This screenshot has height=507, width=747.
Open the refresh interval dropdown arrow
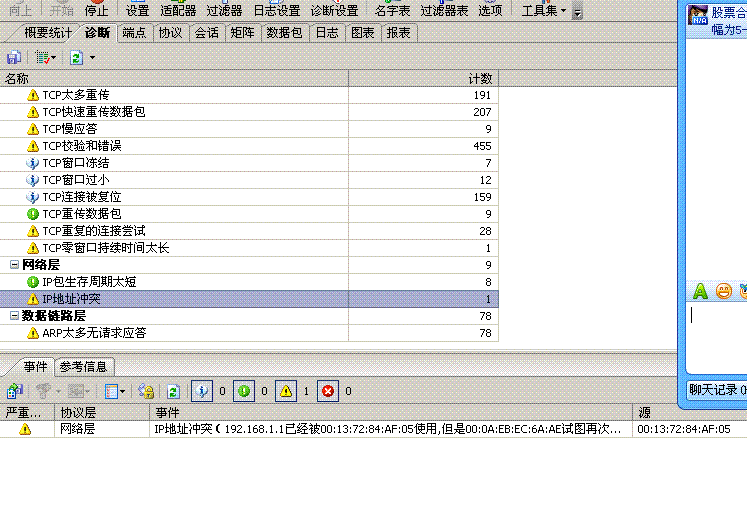point(92,58)
